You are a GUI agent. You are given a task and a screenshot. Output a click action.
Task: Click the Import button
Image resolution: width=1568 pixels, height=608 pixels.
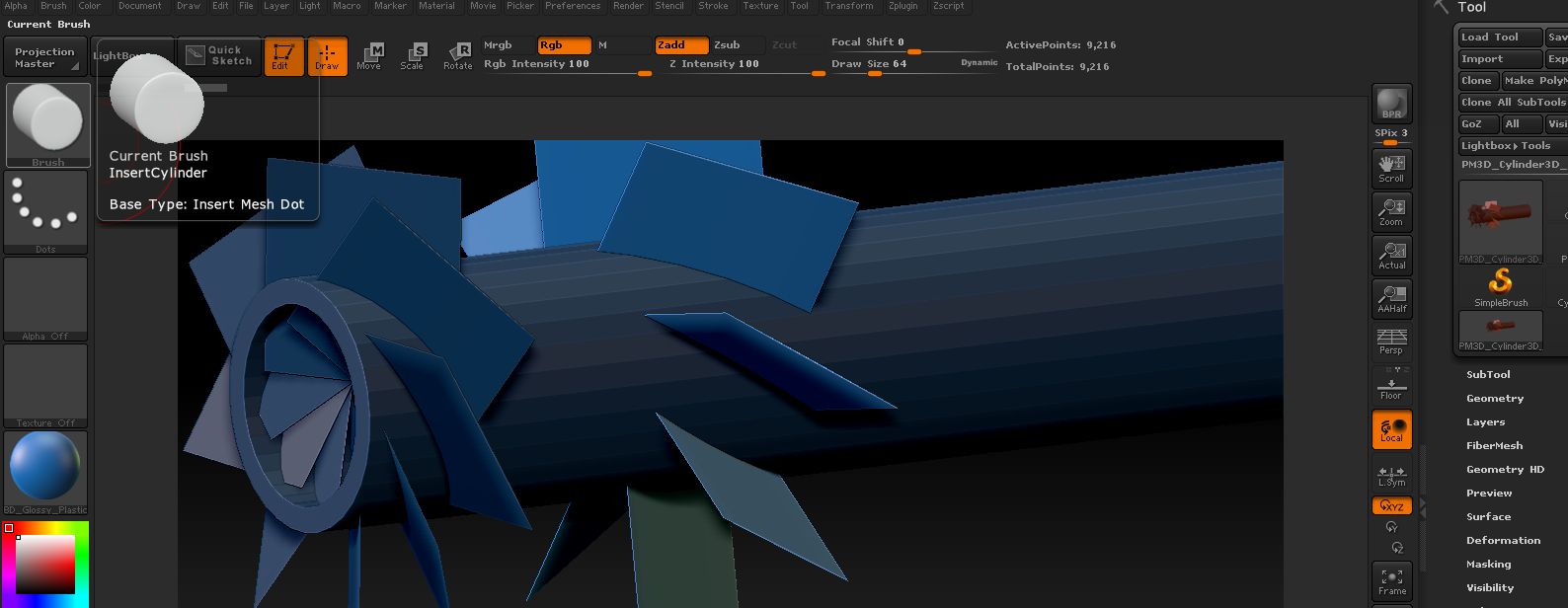pos(1500,59)
